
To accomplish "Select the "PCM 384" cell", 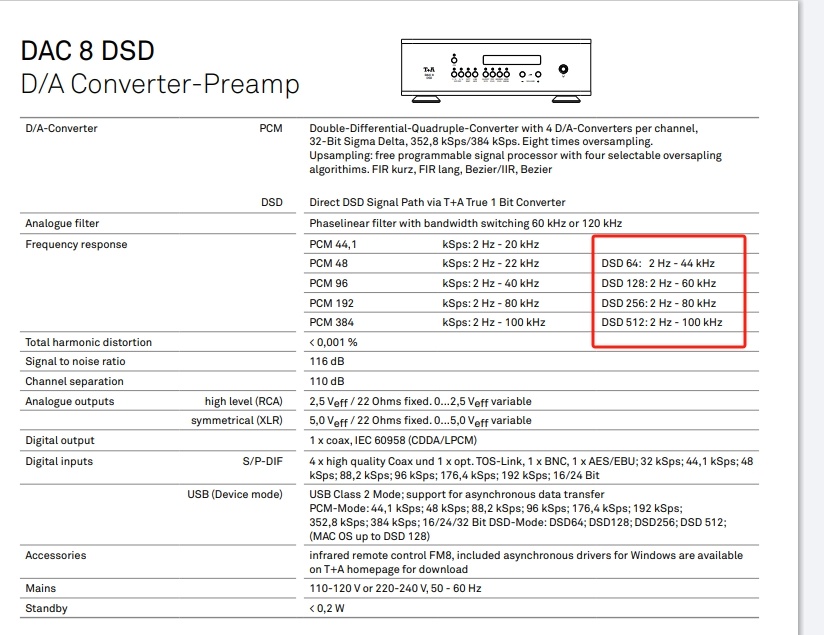I will click(x=332, y=322).
